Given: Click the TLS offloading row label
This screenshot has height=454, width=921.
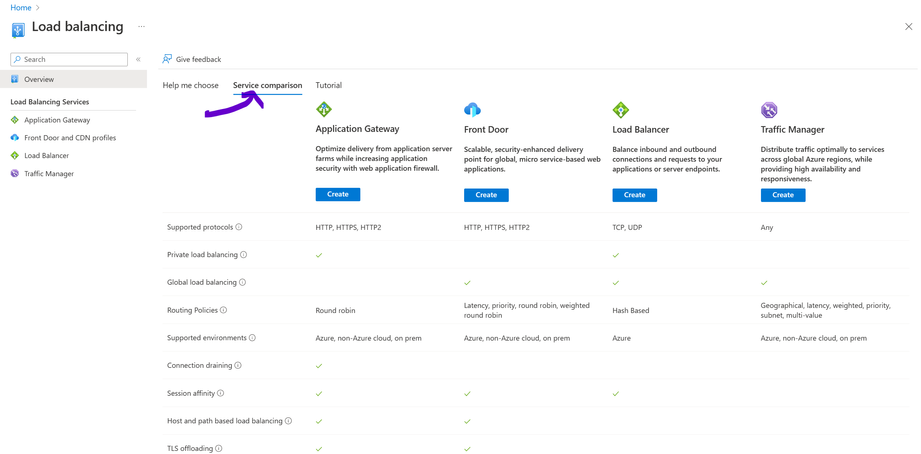Looking at the screenshot, I should [190, 449].
